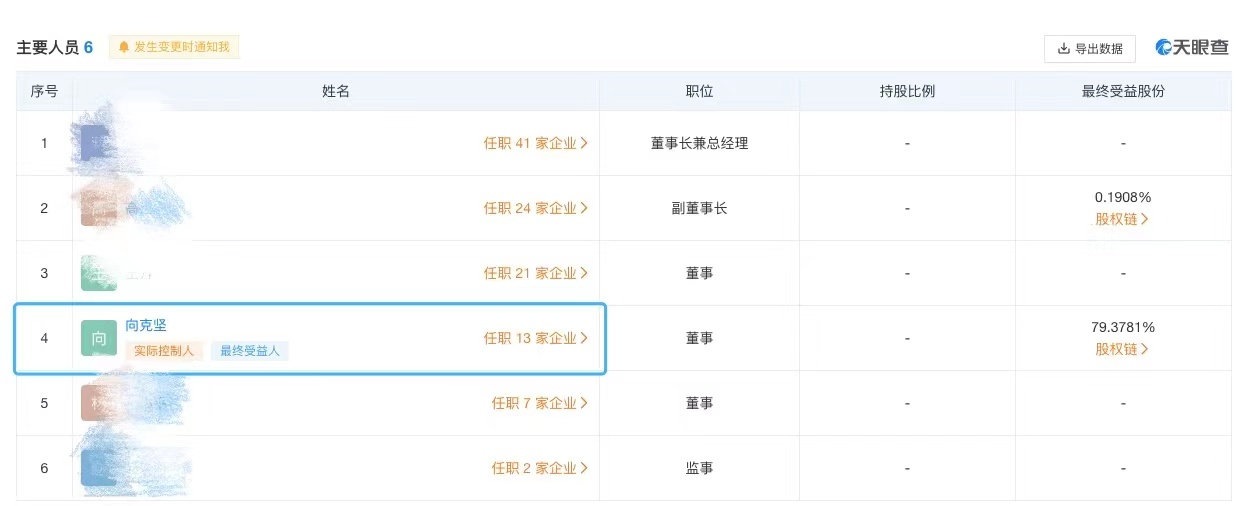Click the avatar in row 1
This screenshot has width=1240, height=506.
pos(99,143)
